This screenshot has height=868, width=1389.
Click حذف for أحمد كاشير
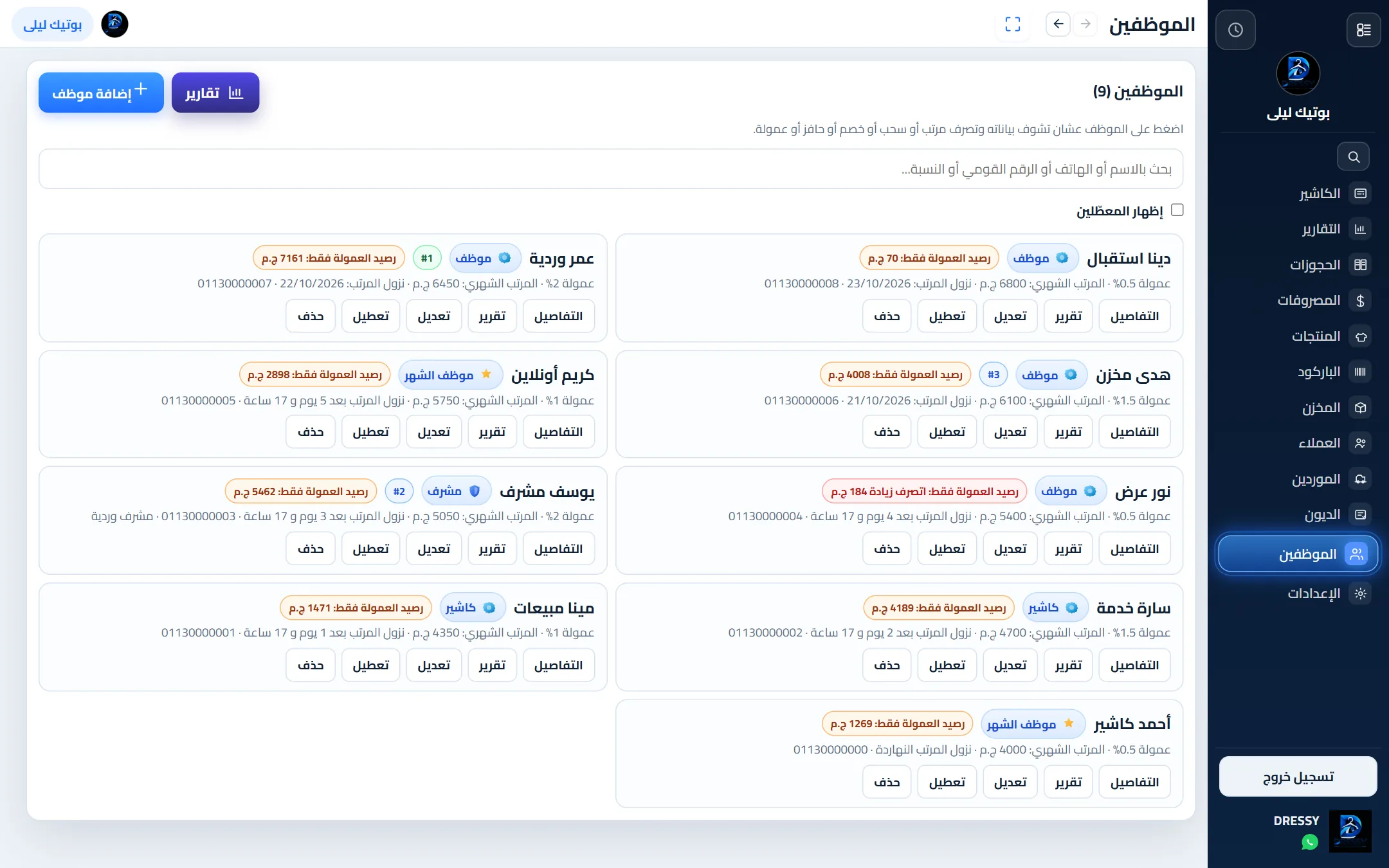pos(887,782)
